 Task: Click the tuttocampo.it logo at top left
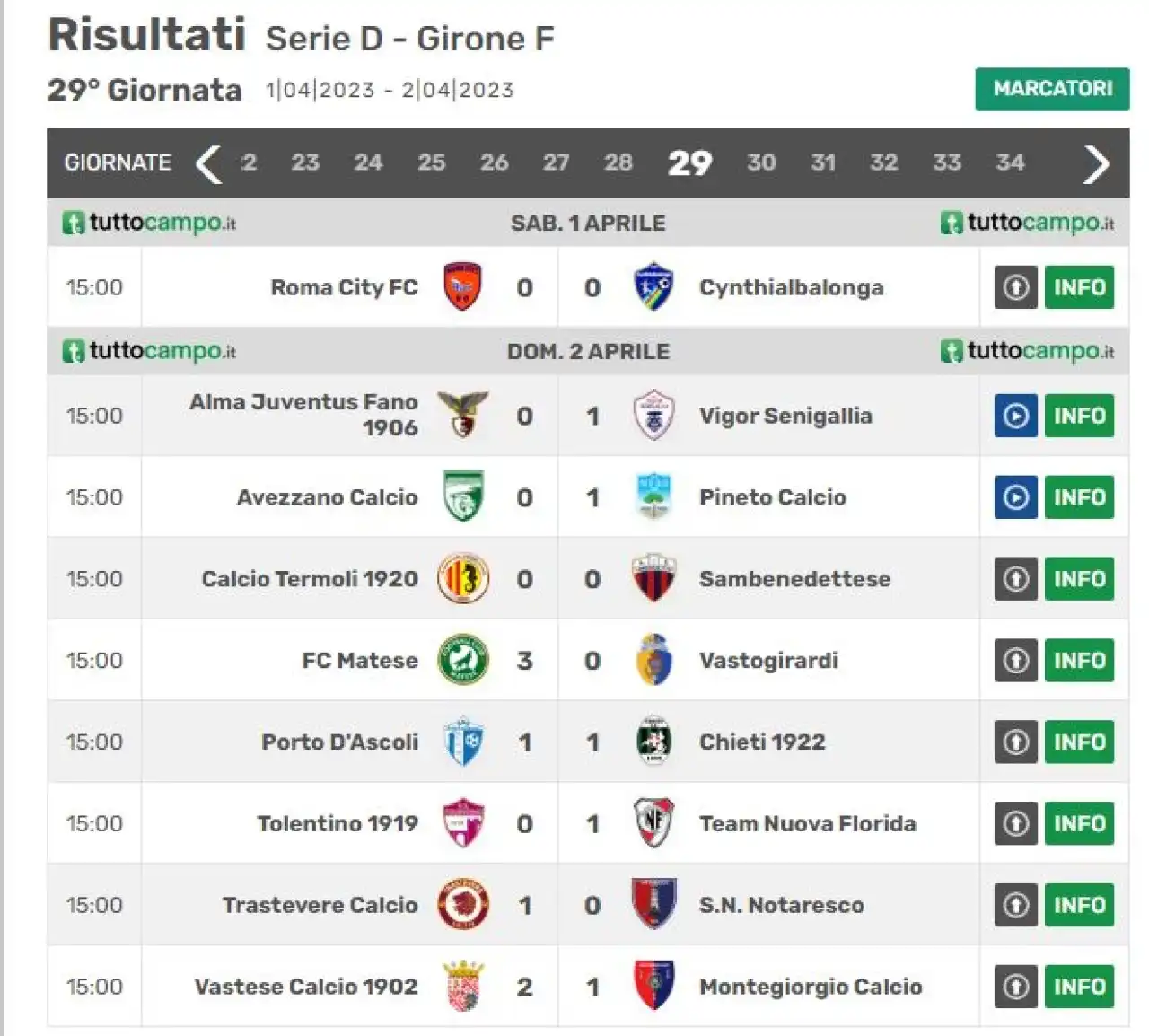(149, 223)
